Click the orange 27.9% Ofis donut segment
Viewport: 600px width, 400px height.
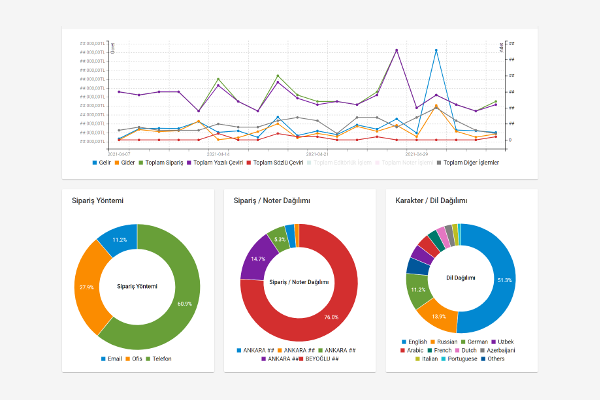tap(86, 287)
